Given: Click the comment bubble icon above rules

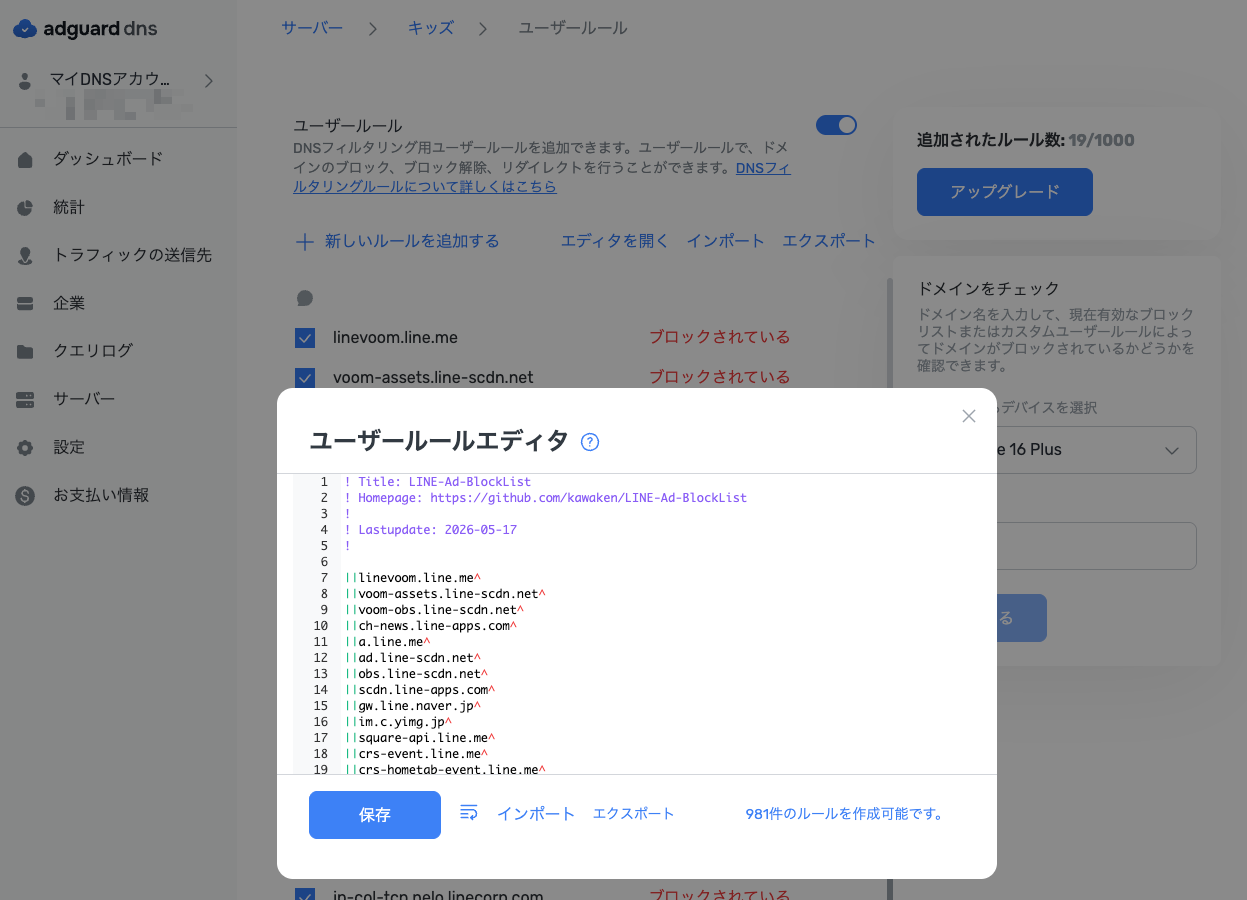Looking at the screenshot, I should (305, 298).
